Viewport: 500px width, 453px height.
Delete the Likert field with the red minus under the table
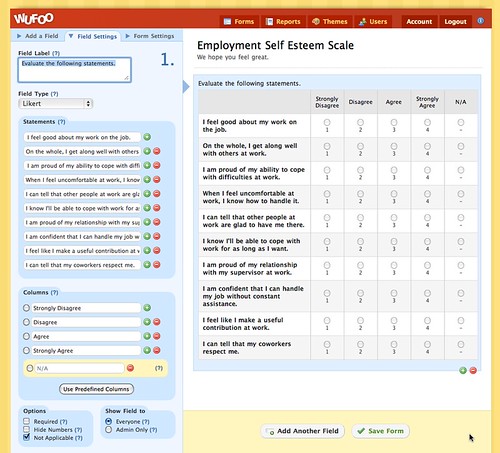coord(473,370)
